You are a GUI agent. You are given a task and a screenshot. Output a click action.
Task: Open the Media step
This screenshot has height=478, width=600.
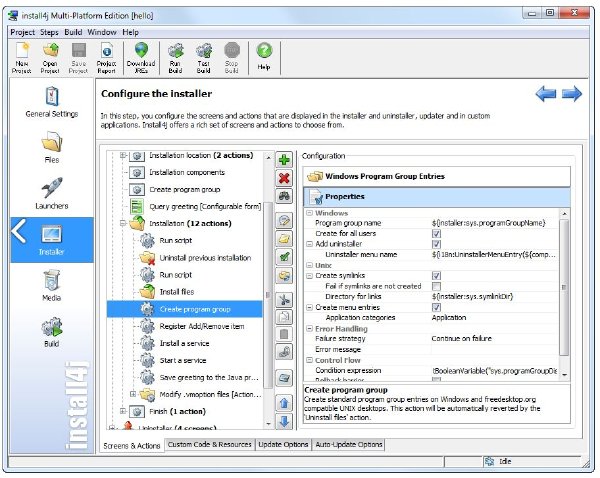point(52,286)
